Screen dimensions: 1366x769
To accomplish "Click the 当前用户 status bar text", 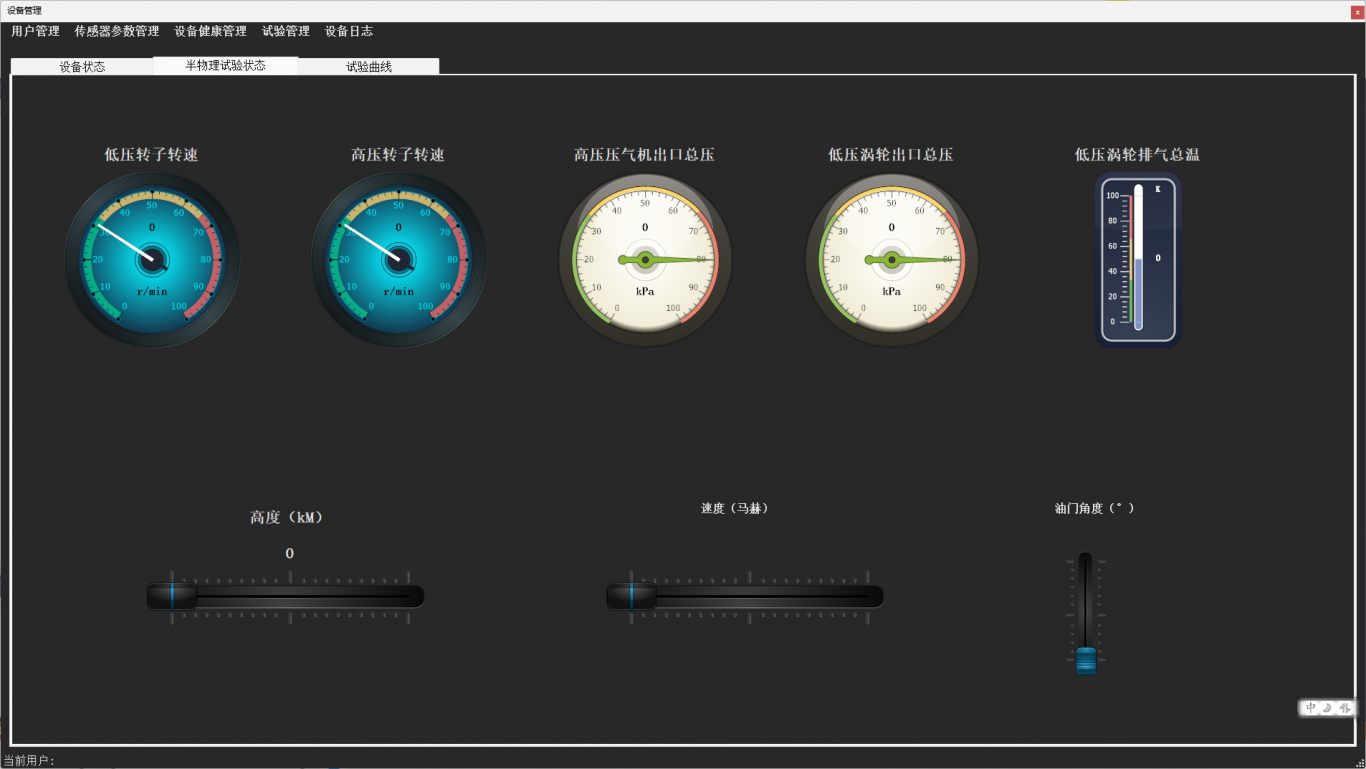I will click(x=29, y=761).
